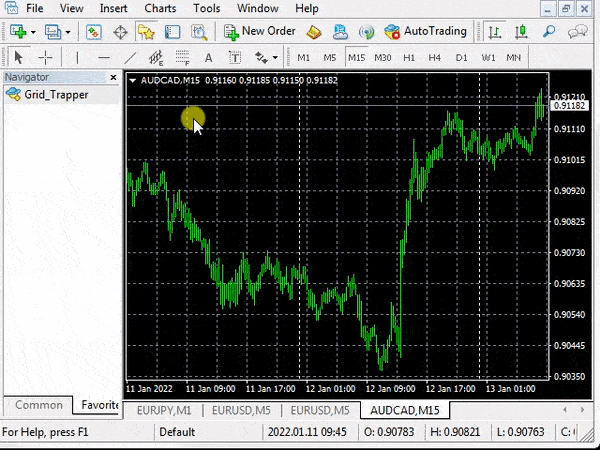The image size is (600, 450).
Task: Click the Default profile in status bar
Action: (x=177, y=432)
